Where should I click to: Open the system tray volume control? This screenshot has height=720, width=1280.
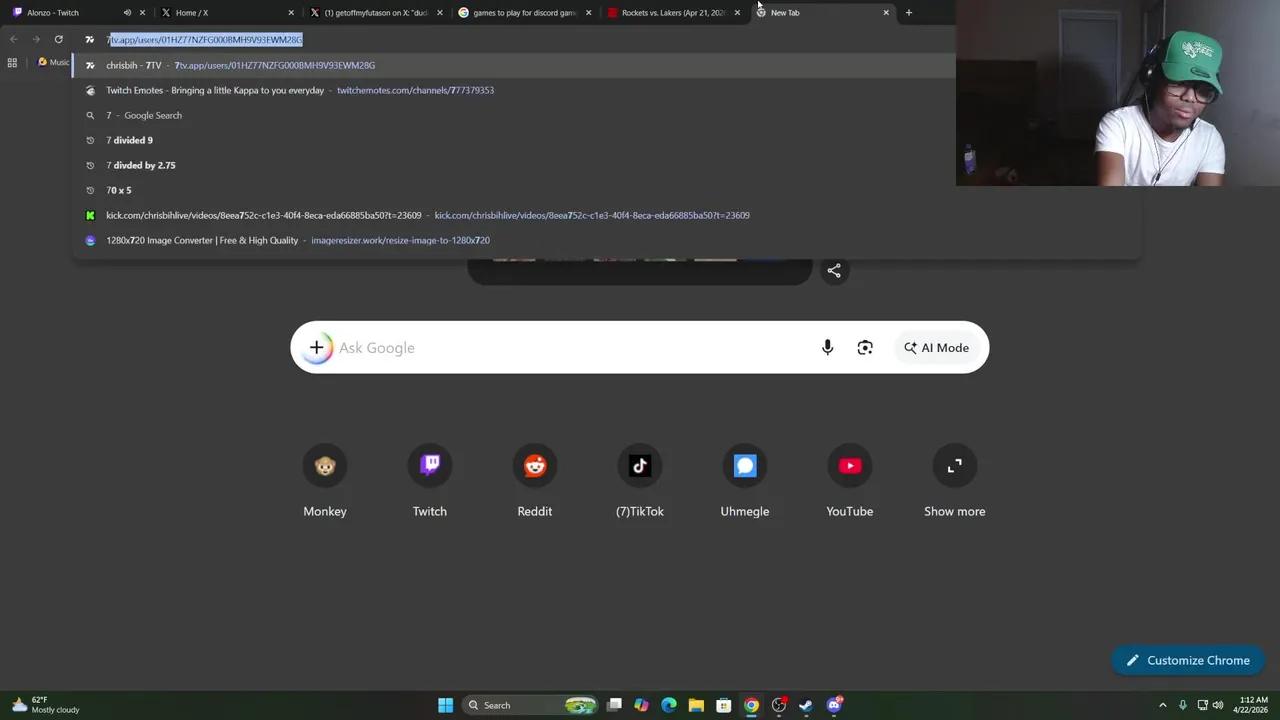pyautogui.click(x=1218, y=705)
